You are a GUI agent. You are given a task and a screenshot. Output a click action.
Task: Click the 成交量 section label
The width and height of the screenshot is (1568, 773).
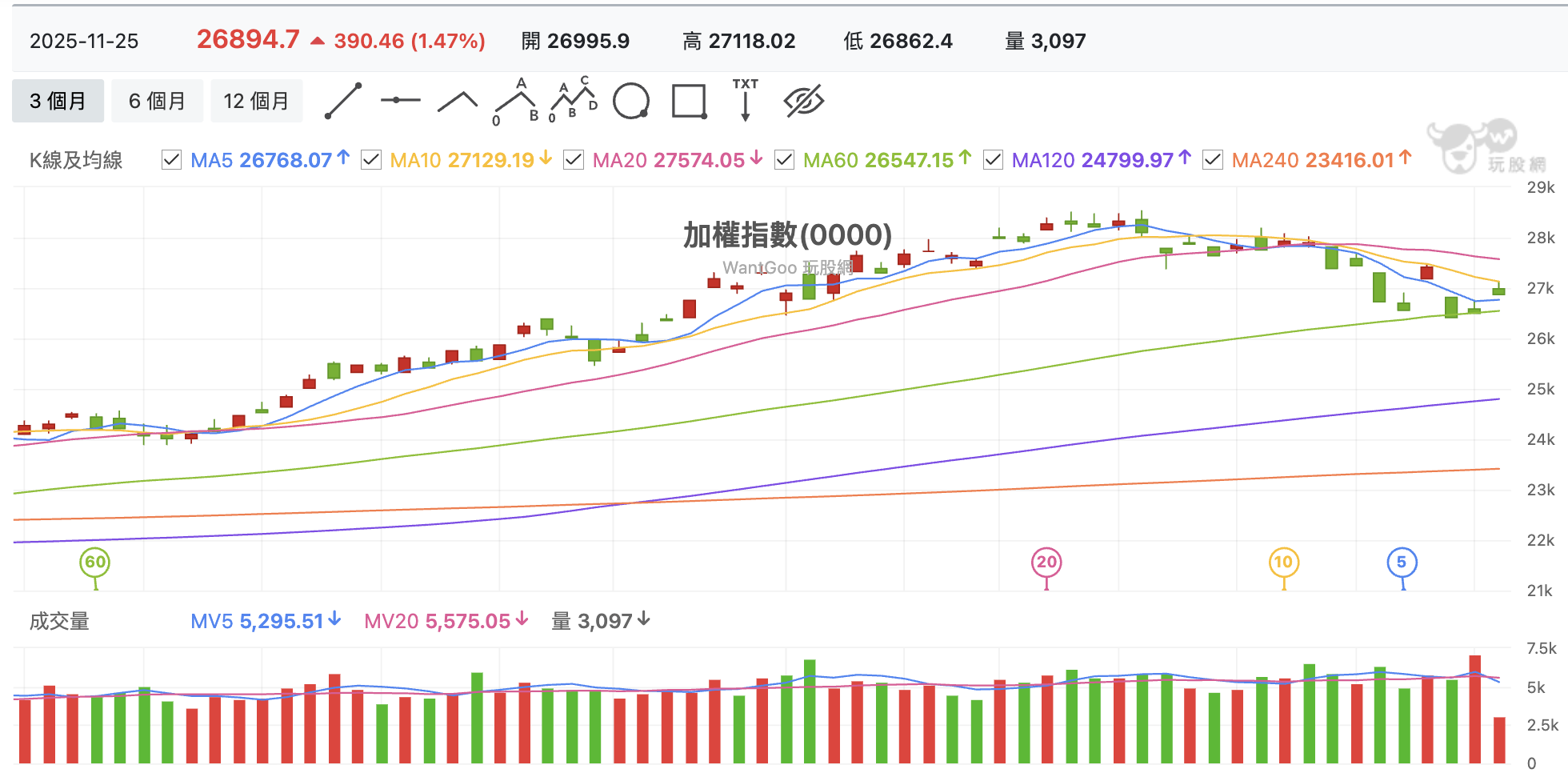[x=59, y=622]
